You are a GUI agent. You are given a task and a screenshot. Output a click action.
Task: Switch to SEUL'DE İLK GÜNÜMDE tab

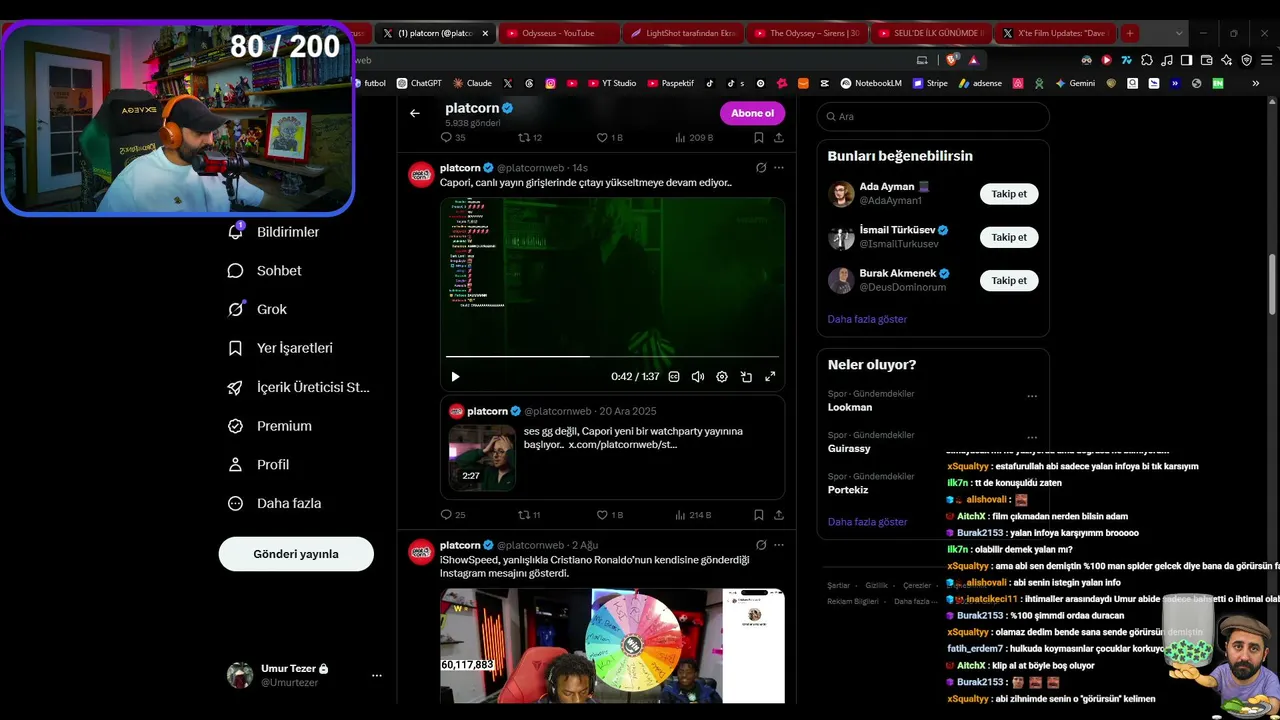(931, 33)
